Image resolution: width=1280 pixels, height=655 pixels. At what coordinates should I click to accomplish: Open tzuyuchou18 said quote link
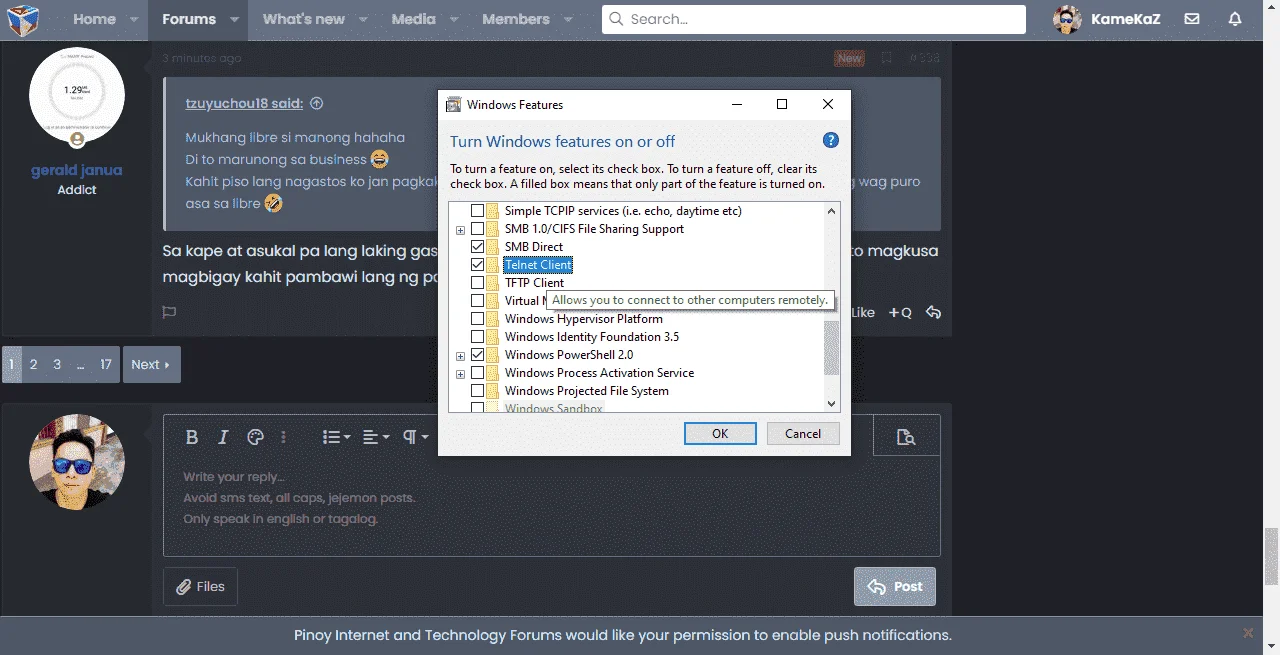pyautogui.click(x=244, y=103)
